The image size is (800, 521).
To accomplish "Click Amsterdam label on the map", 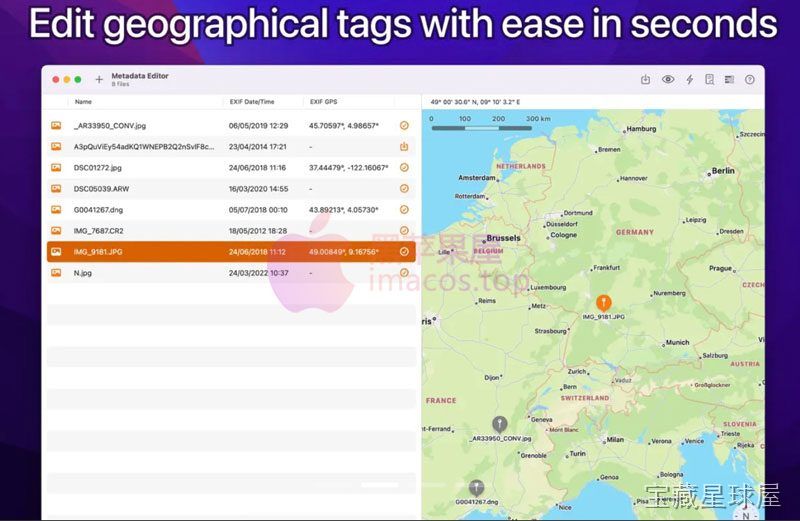I will [477, 178].
